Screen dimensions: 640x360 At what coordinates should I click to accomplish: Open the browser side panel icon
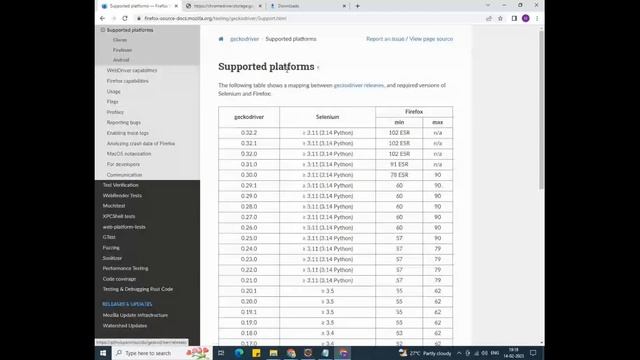coord(514,18)
